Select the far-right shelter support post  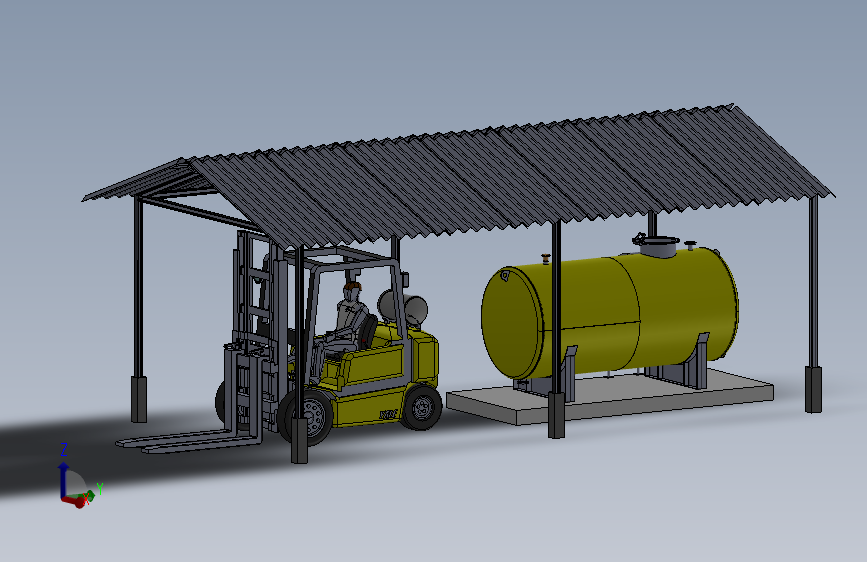pyautogui.click(x=813, y=304)
